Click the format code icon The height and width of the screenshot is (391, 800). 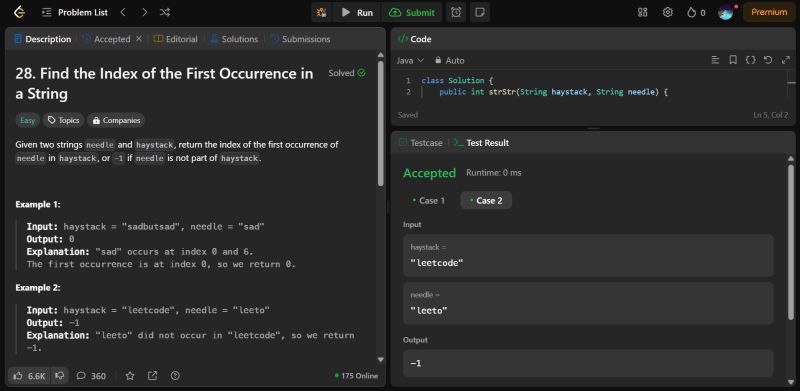click(715, 60)
